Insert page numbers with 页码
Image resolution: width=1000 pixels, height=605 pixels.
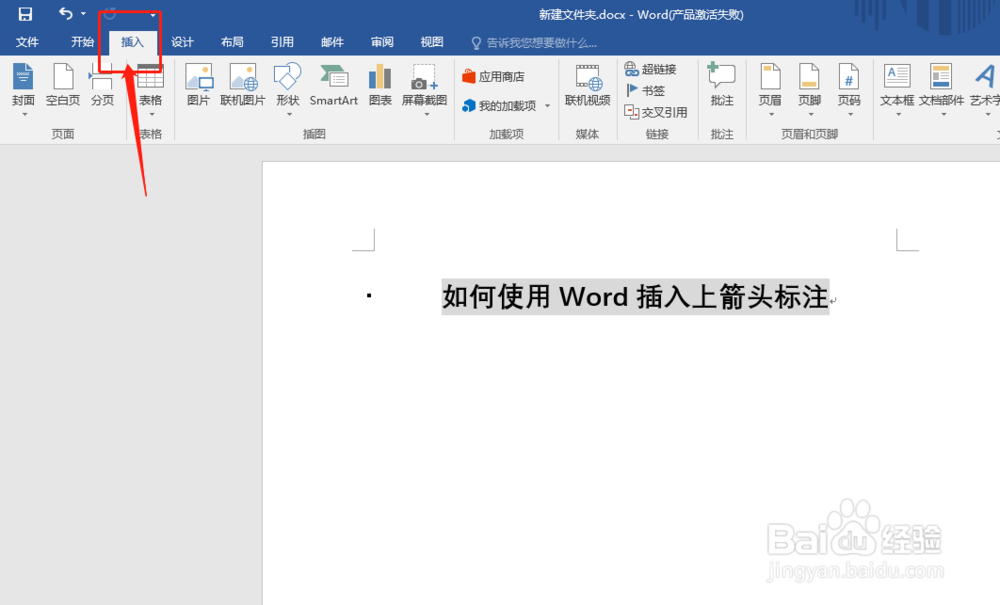(849, 85)
